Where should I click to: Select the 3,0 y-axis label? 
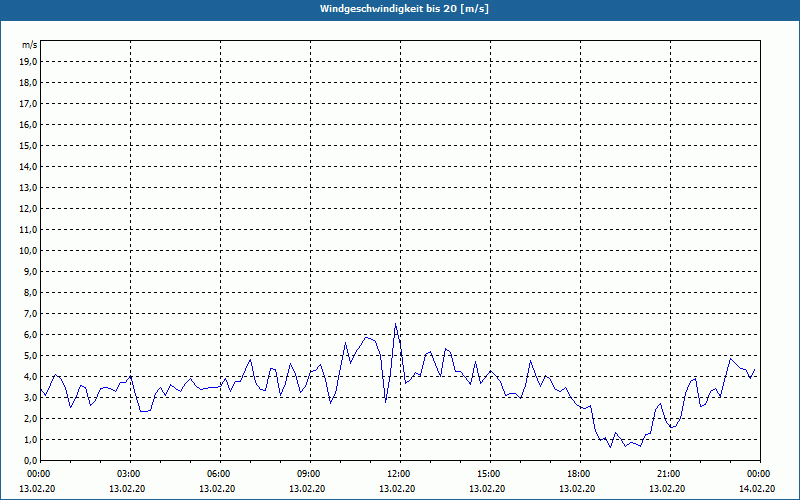(x=30, y=397)
